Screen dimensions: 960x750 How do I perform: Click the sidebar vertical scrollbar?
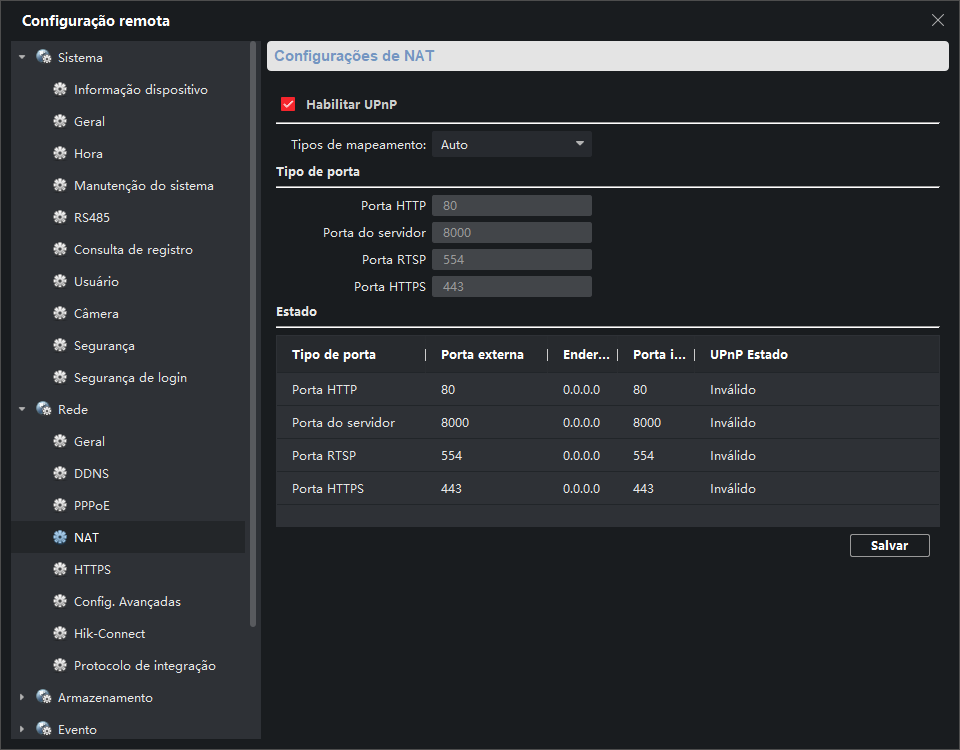click(x=253, y=330)
